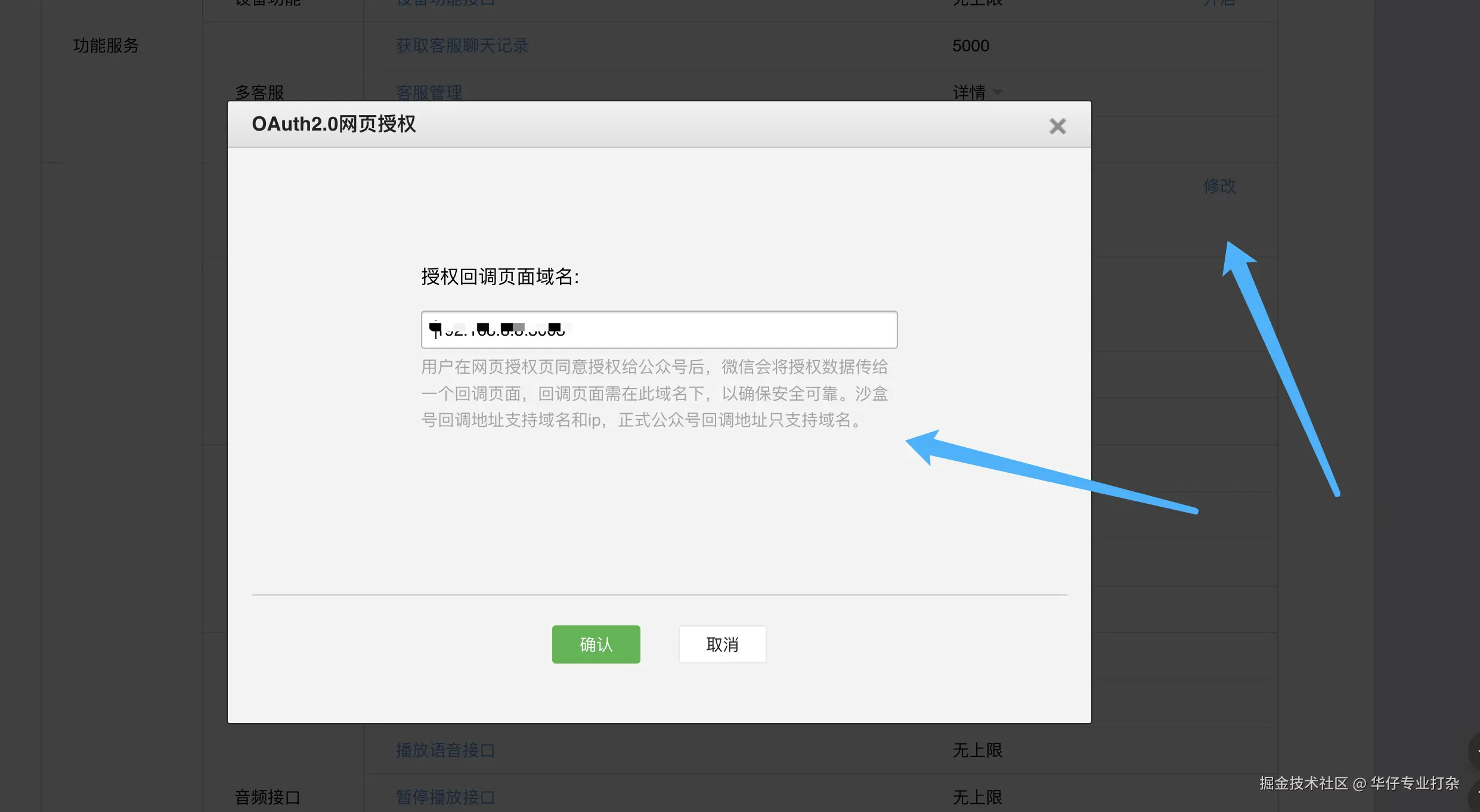The width and height of the screenshot is (1480, 812).
Task: Click the 5000 quota value
Action: (970, 46)
